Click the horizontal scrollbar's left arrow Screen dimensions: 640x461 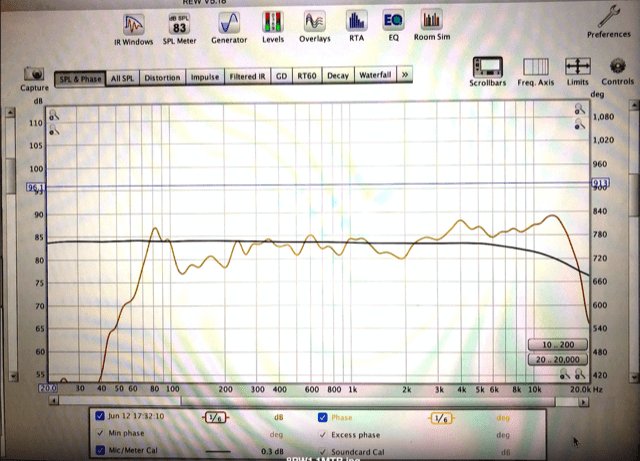(53, 401)
